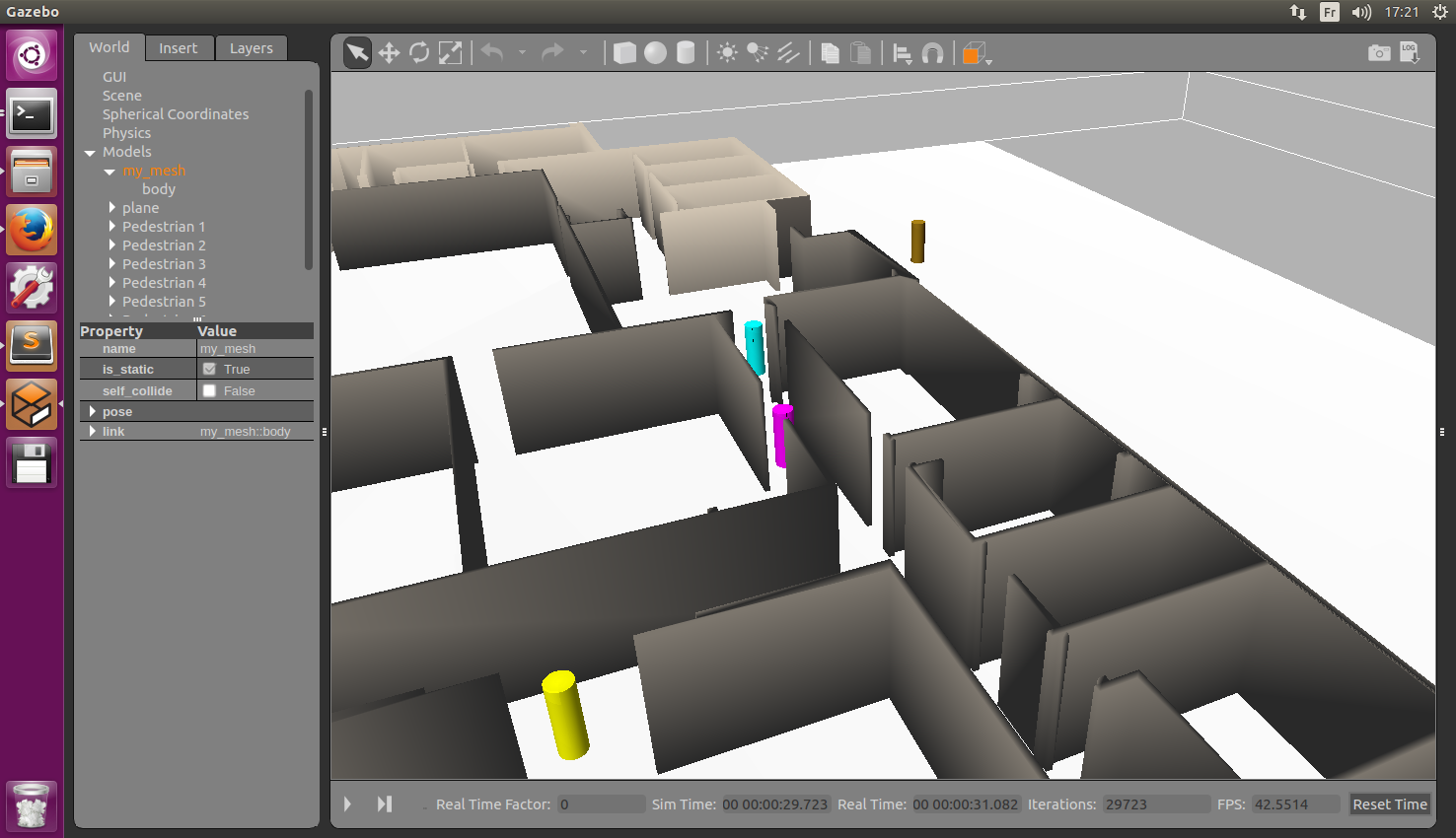Screen dimensions: 1456x838
Task: Enable the snap magnet tool
Action: [932, 53]
